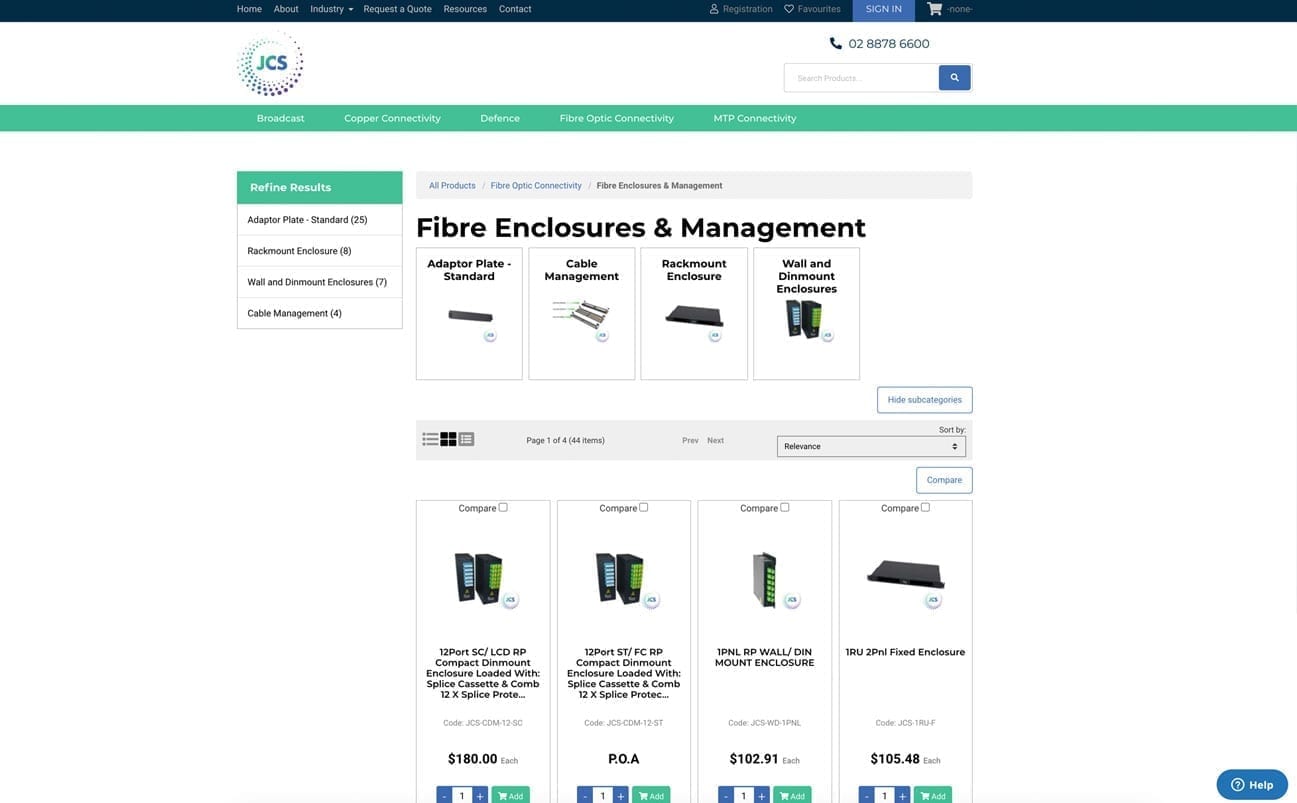Click the search magnifier icon
The height and width of the screenshot is (803, 1297).
coord(952,76)
